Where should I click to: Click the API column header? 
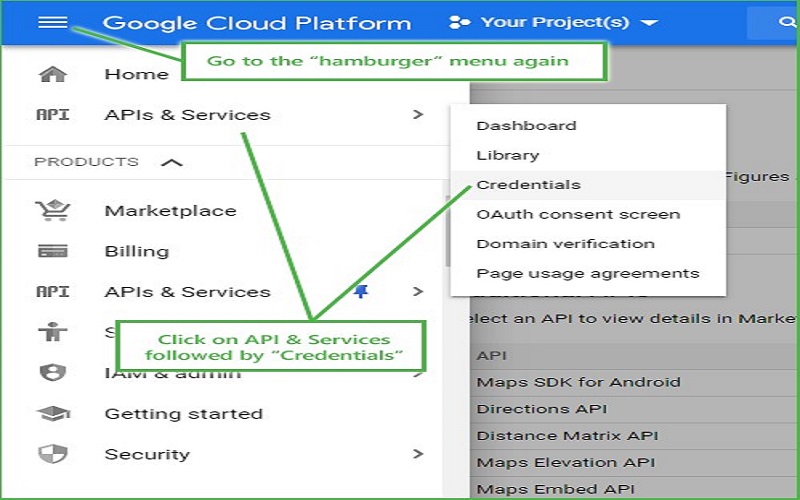(491, 355)
